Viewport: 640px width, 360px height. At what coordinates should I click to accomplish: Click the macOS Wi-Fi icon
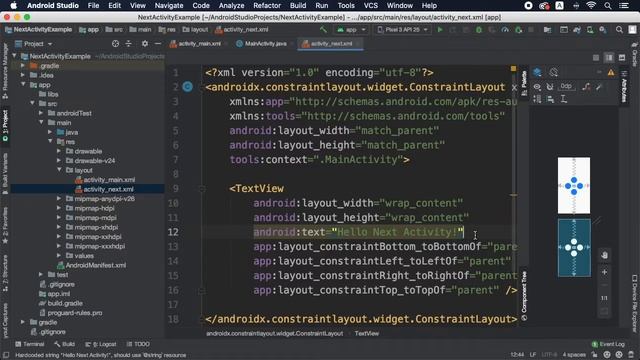point(591,6)
